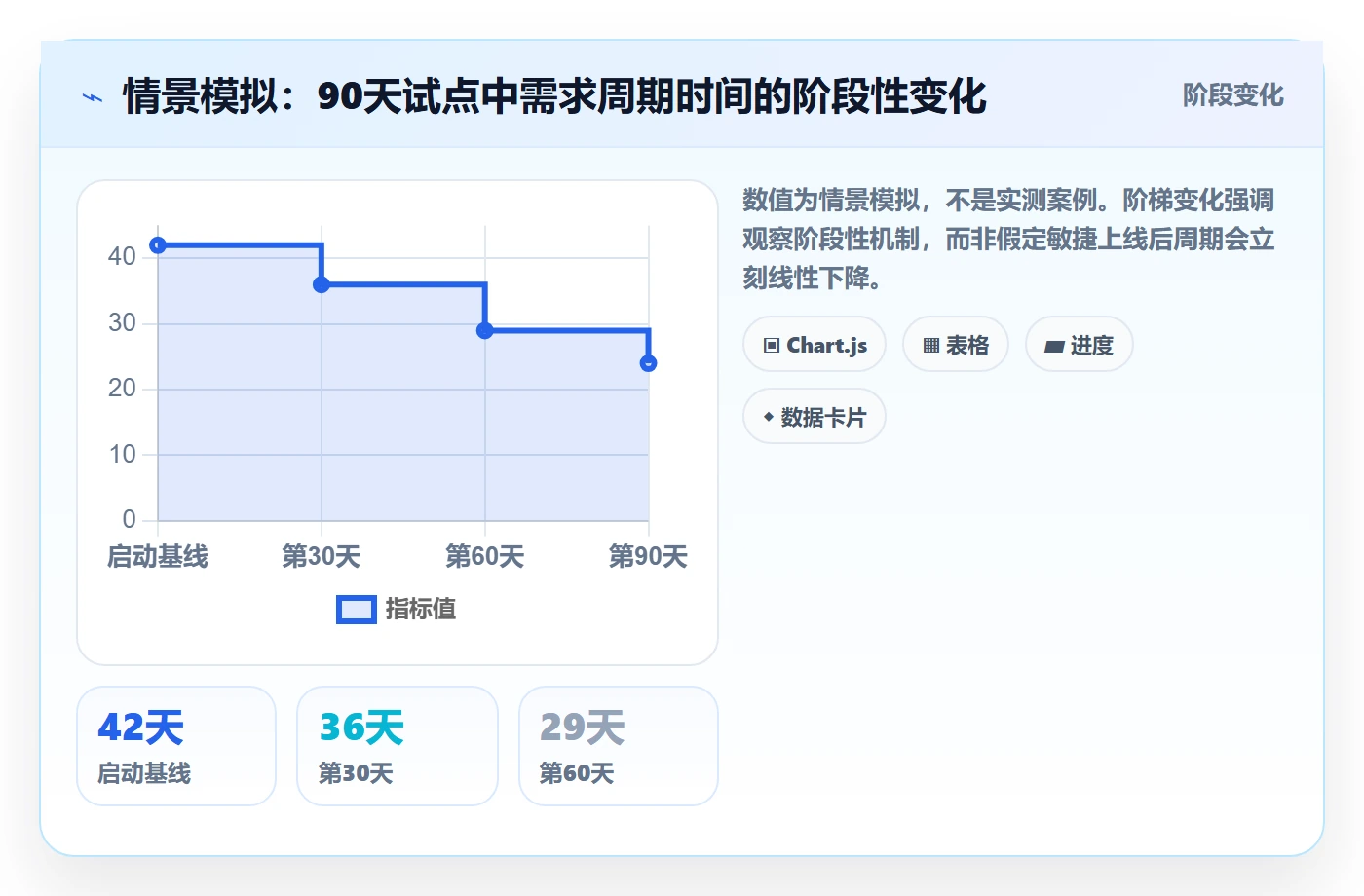Image resolution: width=1364 pixels, height=896 pixels.
Task: Toggle the 指标值 legend swatch
Action: 356,610
